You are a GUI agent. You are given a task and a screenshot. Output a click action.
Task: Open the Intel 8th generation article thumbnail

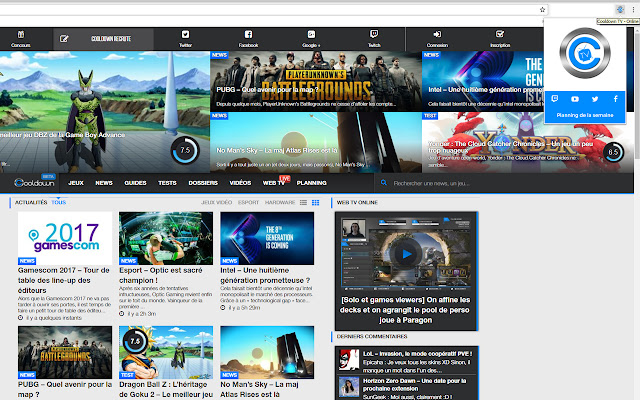[x=267, y=238]
